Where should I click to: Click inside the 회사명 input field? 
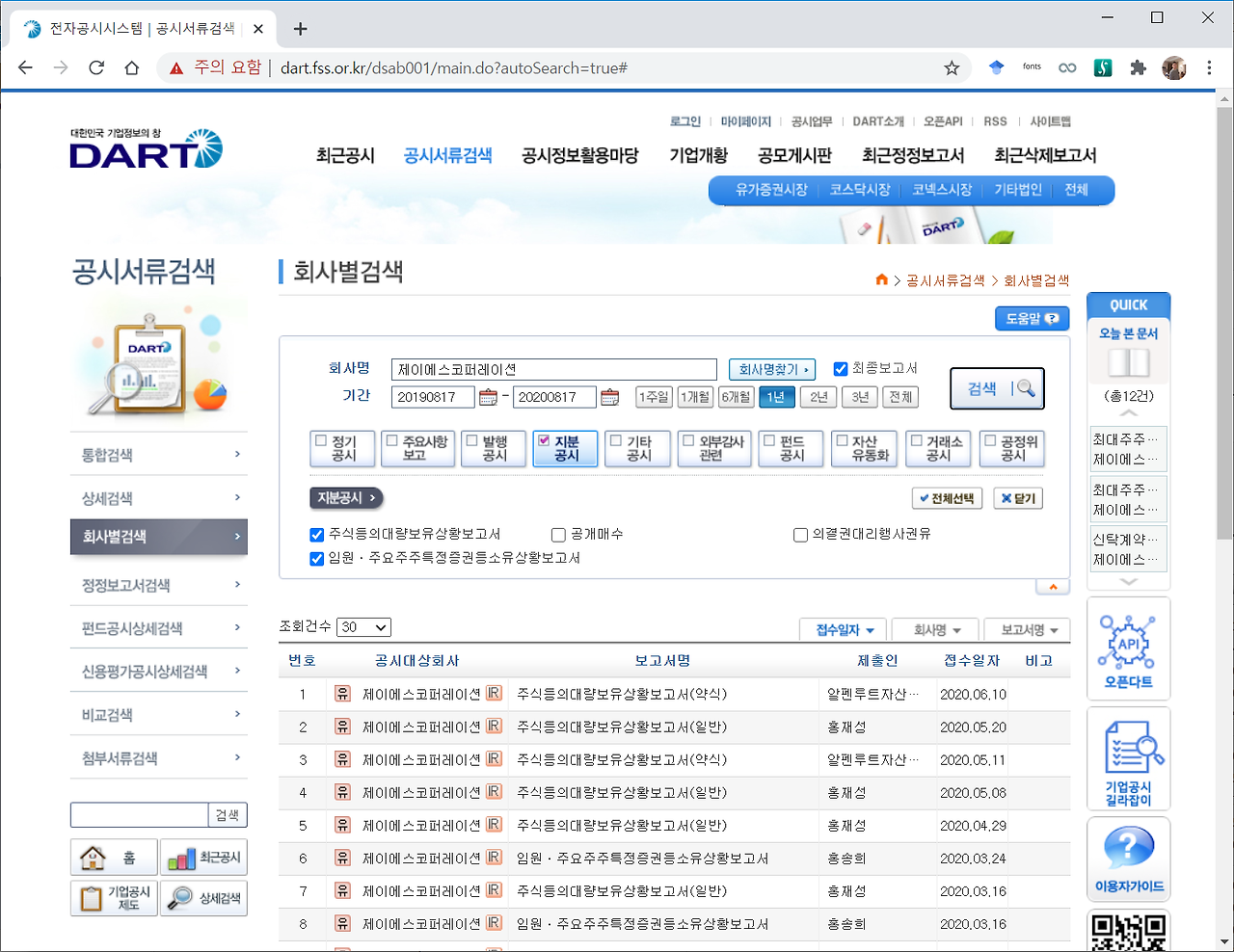(553, 369)
